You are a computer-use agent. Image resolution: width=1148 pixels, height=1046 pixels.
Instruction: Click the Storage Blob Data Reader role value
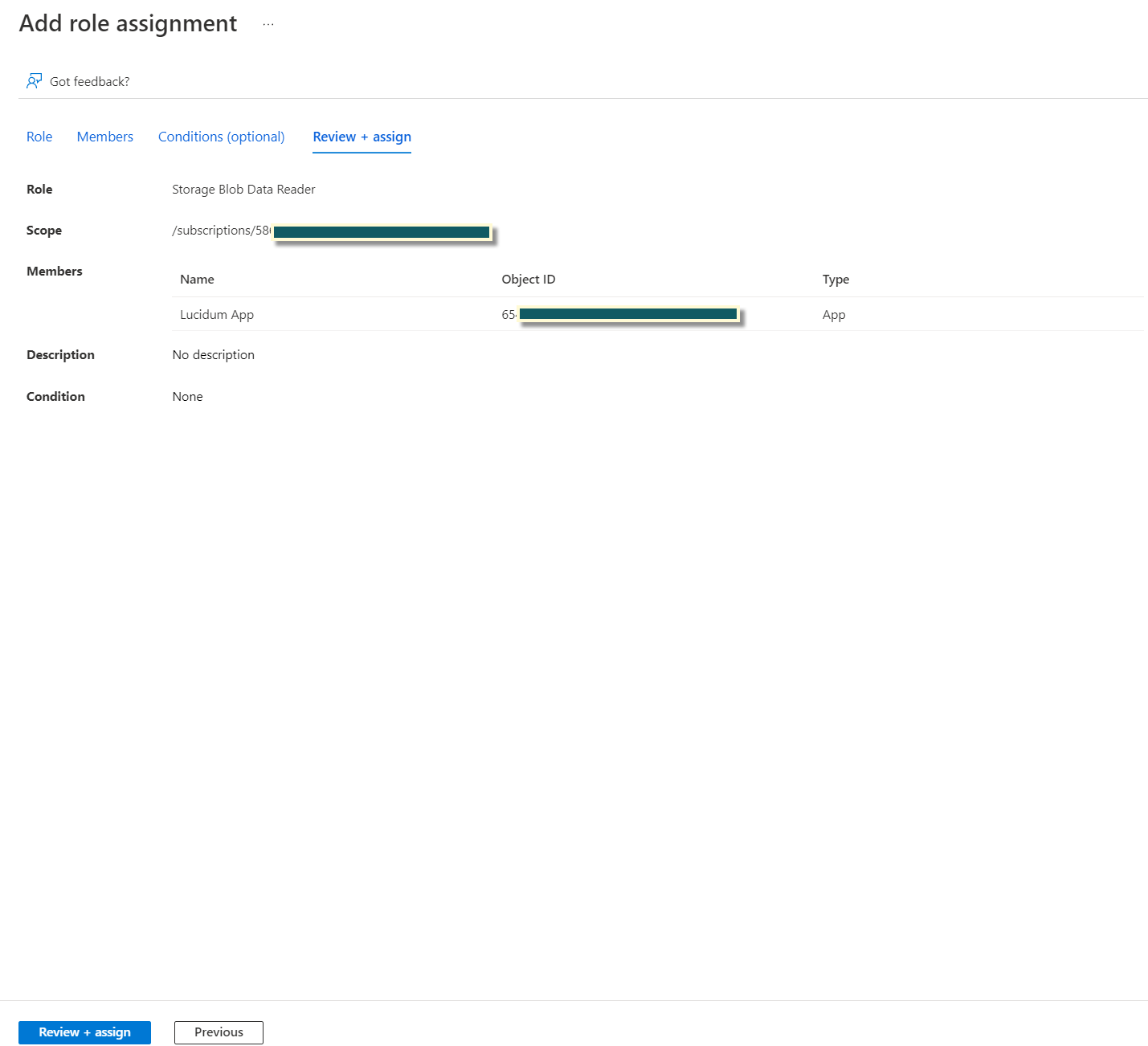click(x=243, y=190)
